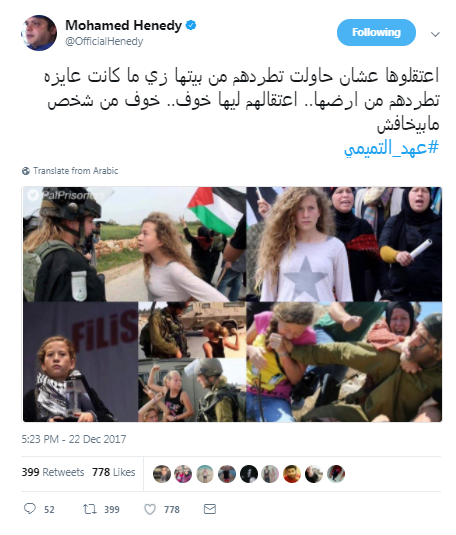The image size is (456, 535).
Task: Click the first liker's avatar
Action: pyautogui.click(x=162, y=474)
